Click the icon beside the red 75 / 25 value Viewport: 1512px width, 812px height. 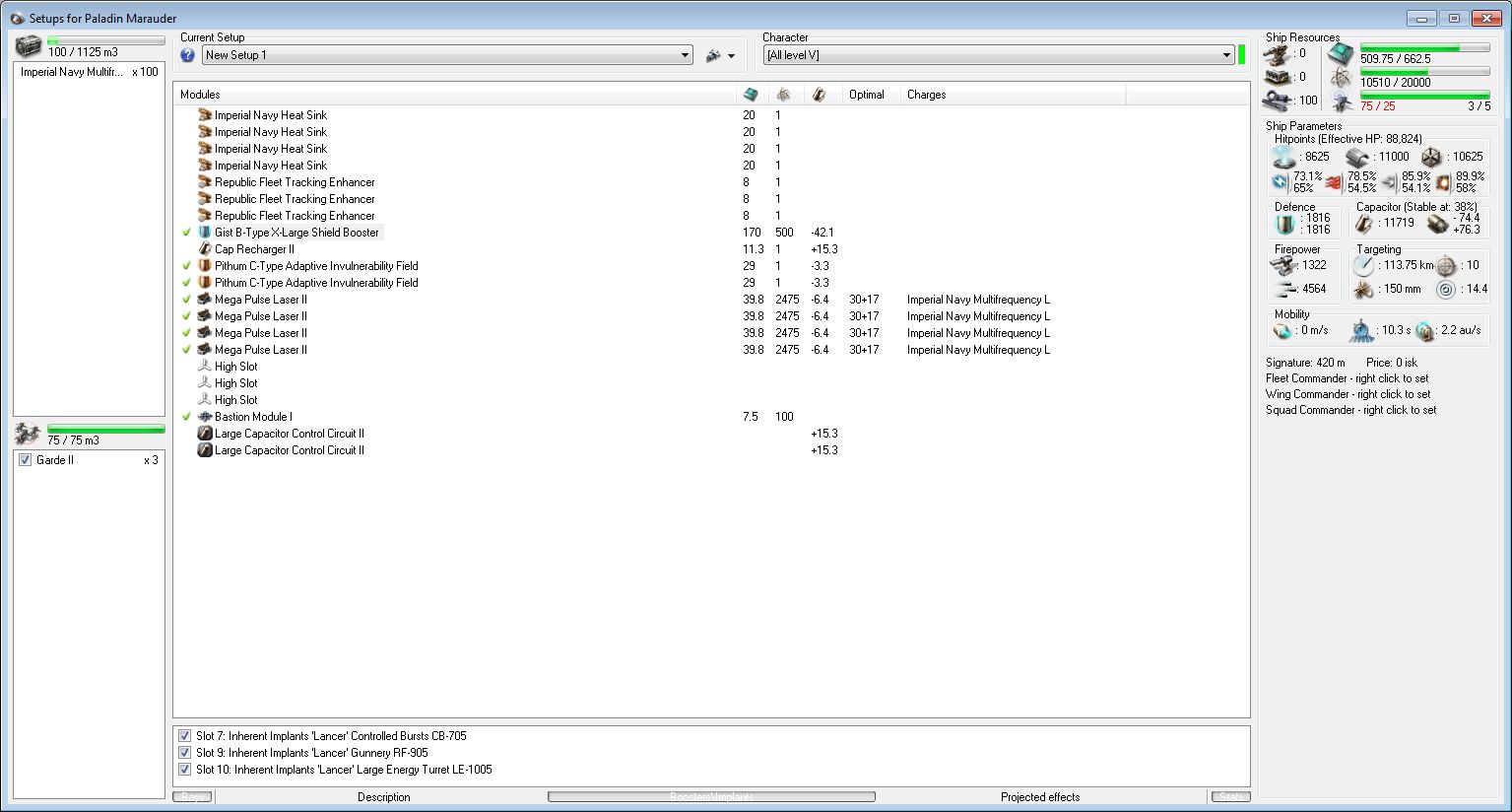(x=1341, y=101)
